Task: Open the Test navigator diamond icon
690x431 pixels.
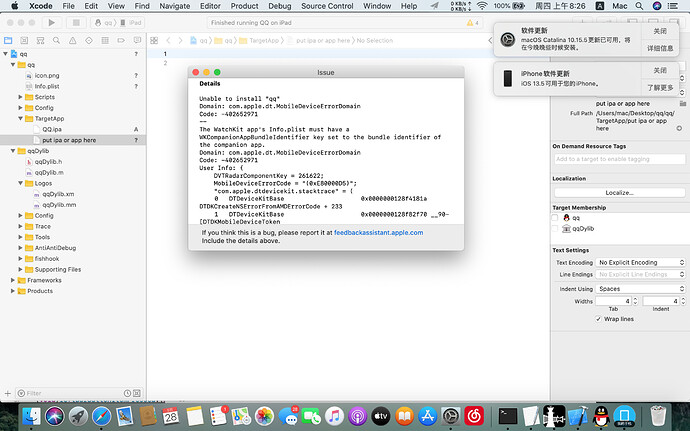Action: [x=89, y=41]
